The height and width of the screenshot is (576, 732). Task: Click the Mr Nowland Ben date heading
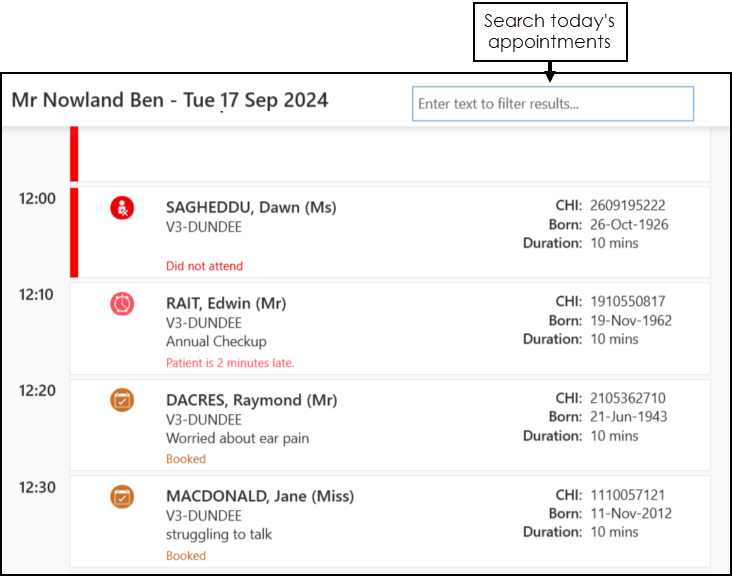(x=170, y=101)
